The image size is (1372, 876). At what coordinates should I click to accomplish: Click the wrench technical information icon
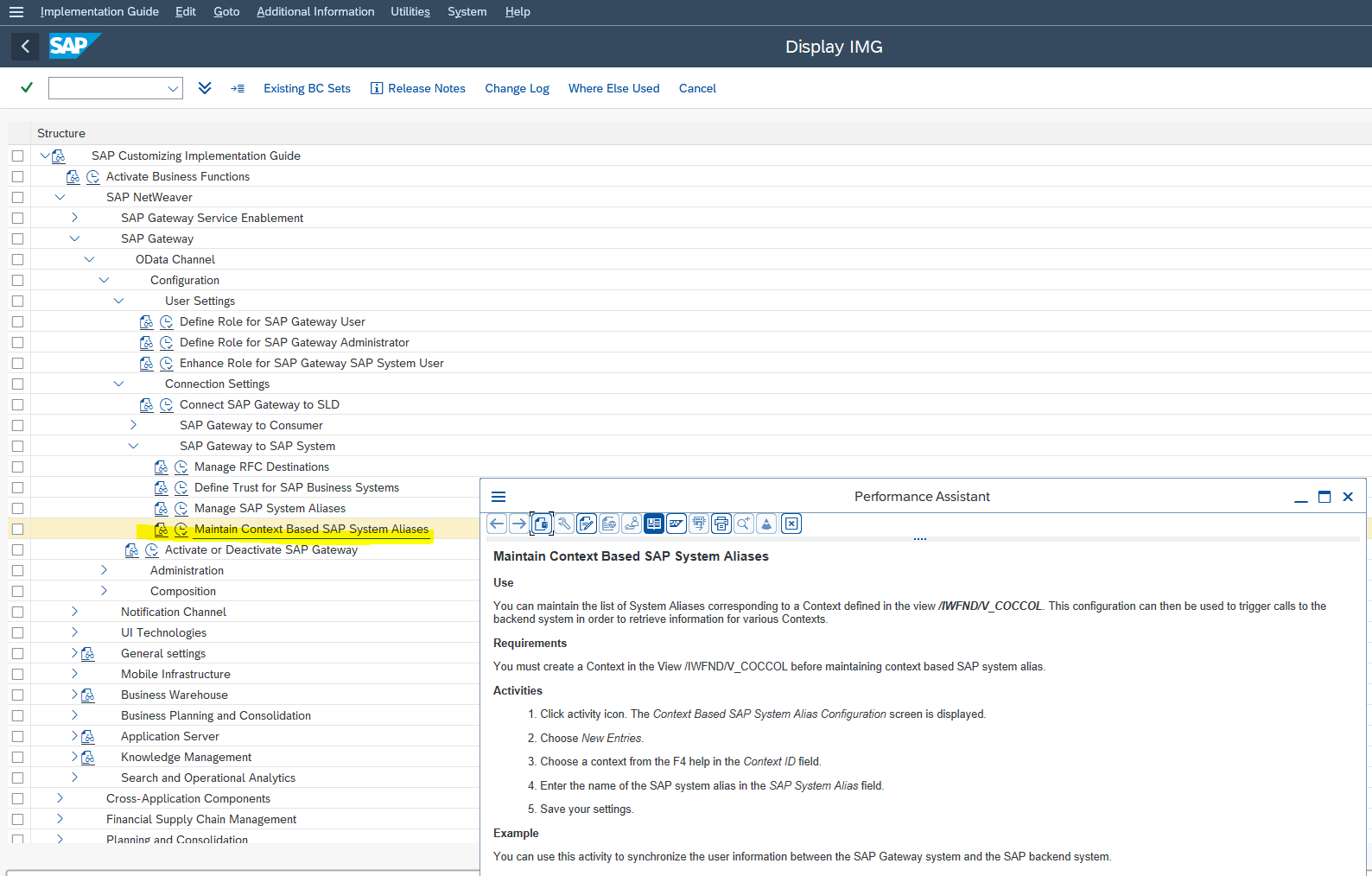564,524
